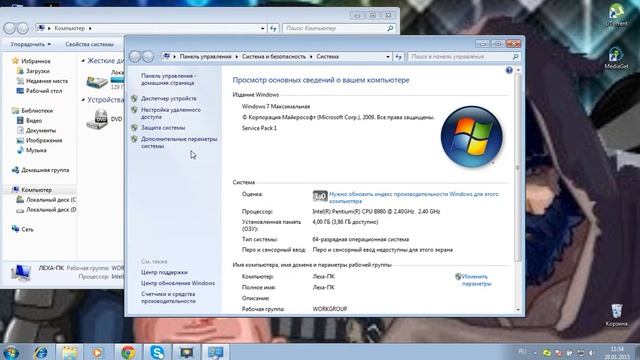Go back in the System window
640x360 pixels.
coord(135,57)
